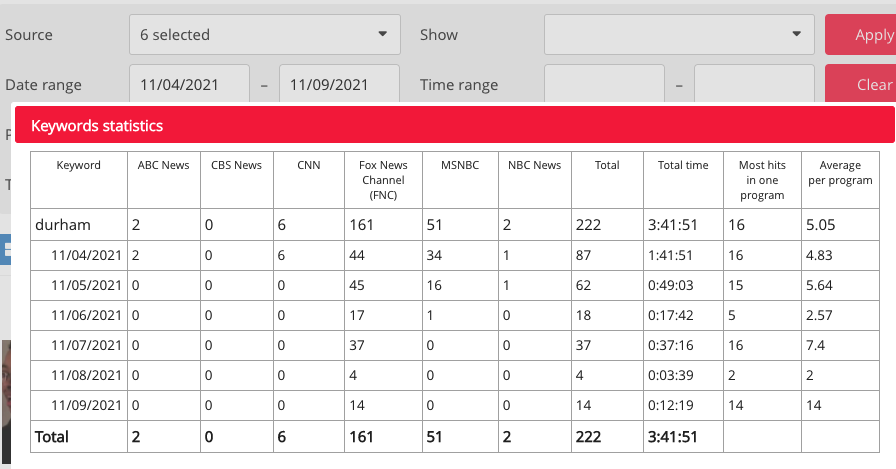Screen dimensions: 896x469
Task: Click the ABC News column header
Action: (x=163, y=180)
